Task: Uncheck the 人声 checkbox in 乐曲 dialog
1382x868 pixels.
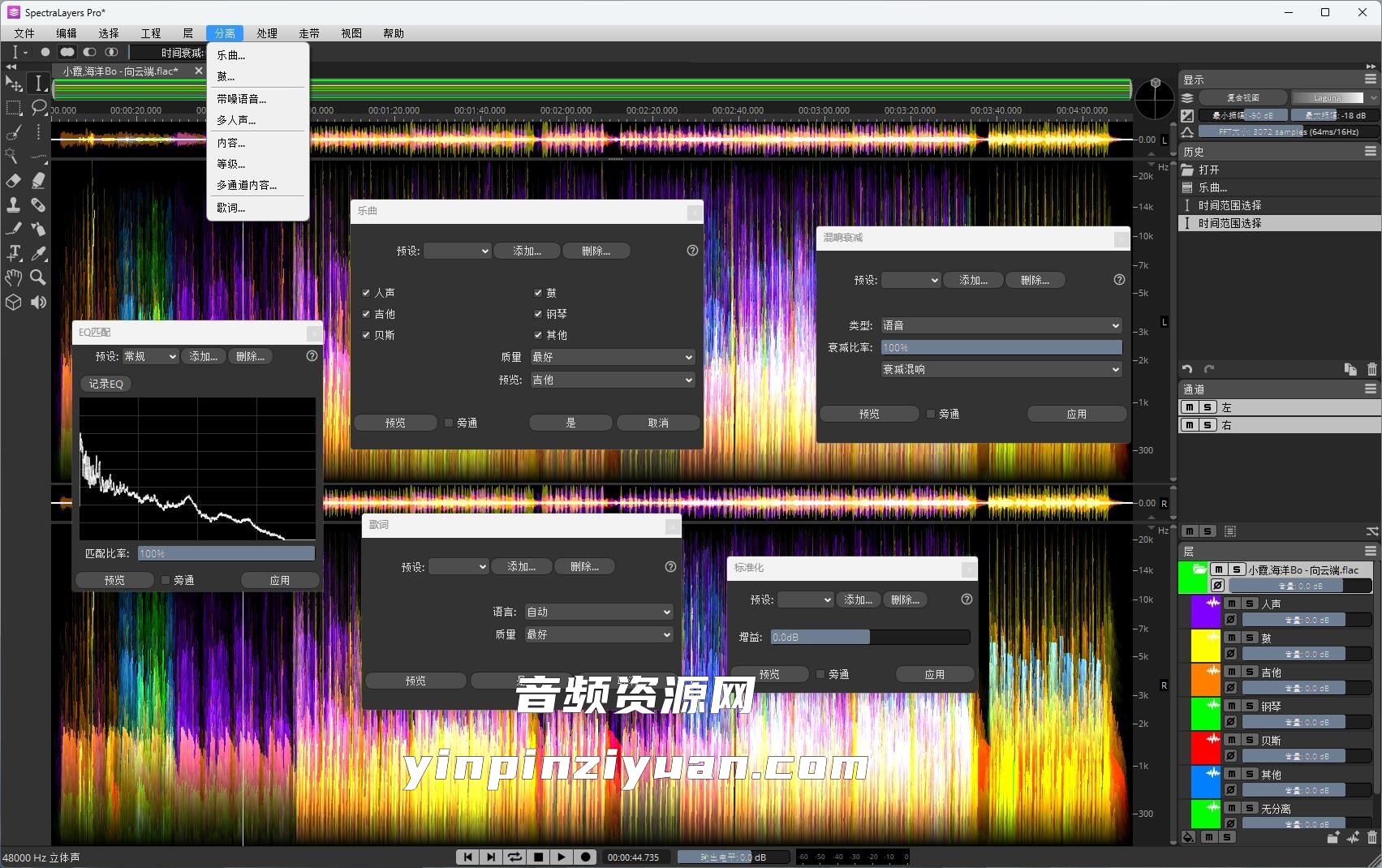Action: click(366, 293)
